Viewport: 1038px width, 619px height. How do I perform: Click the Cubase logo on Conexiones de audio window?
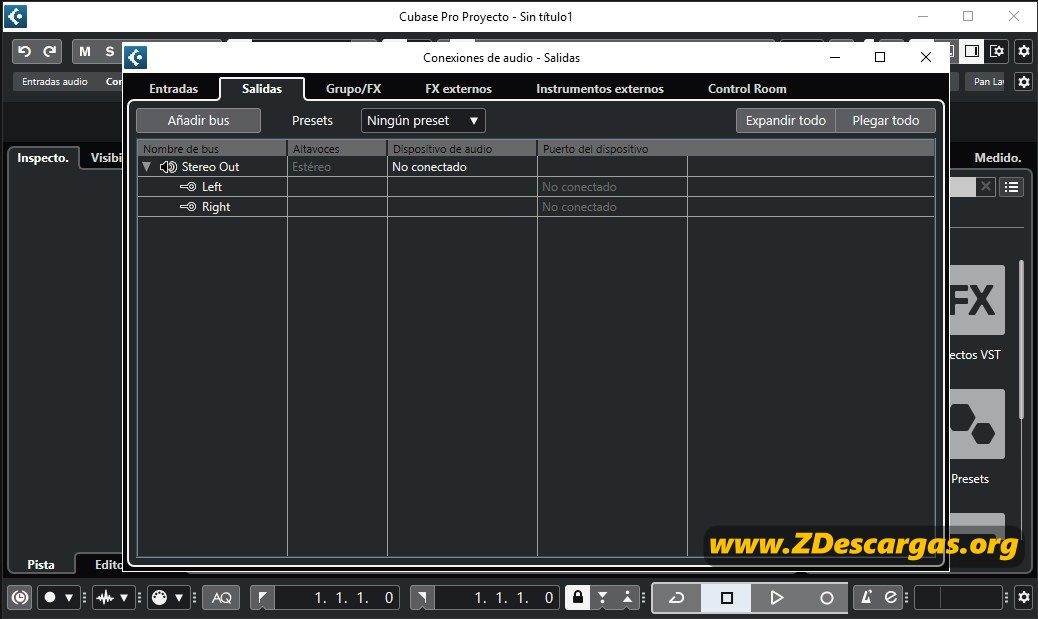(x=136, y=58)
